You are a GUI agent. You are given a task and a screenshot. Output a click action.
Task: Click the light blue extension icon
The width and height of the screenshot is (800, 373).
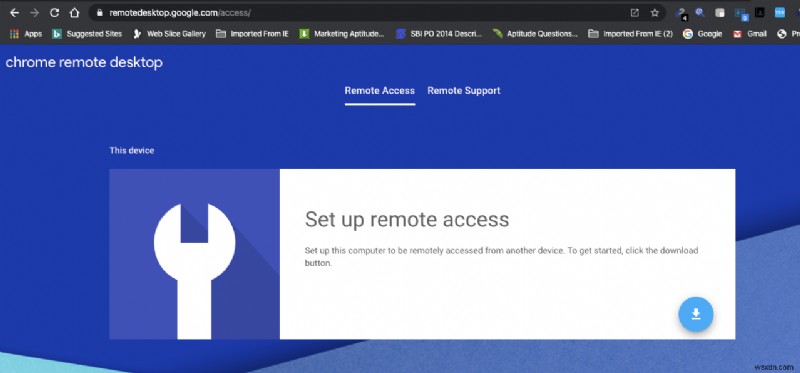pos(780,13)
